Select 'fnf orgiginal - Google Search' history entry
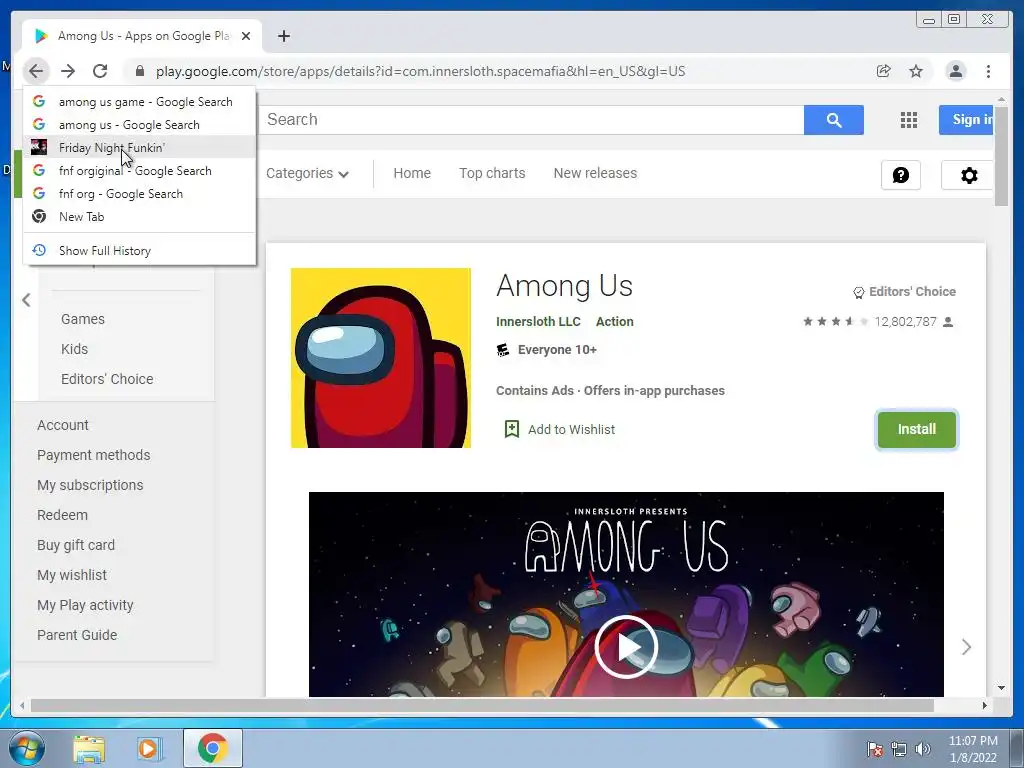The height and width of the screenshot is (768, 1024). click(x=139, y=170)
